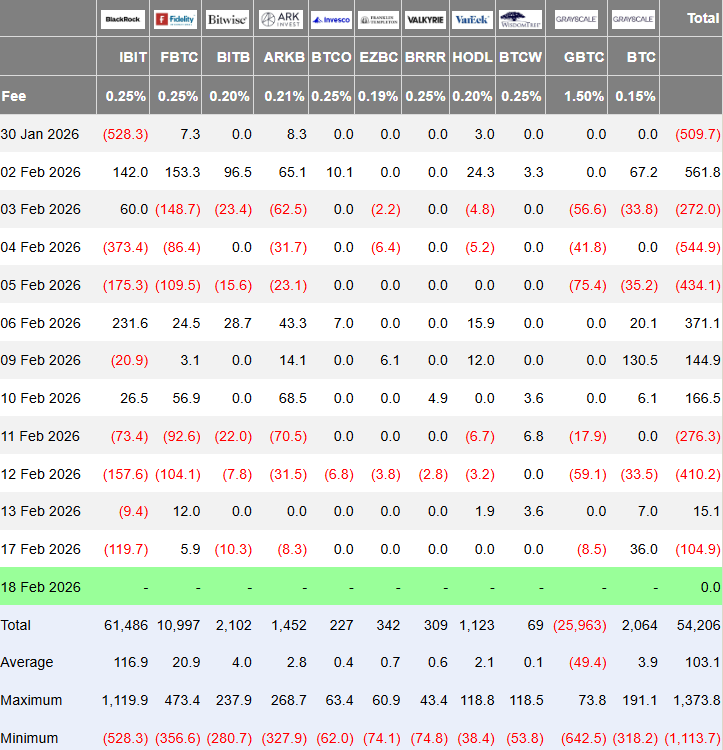
Task: Click the Bitwise logo
Action: point(228,20)
